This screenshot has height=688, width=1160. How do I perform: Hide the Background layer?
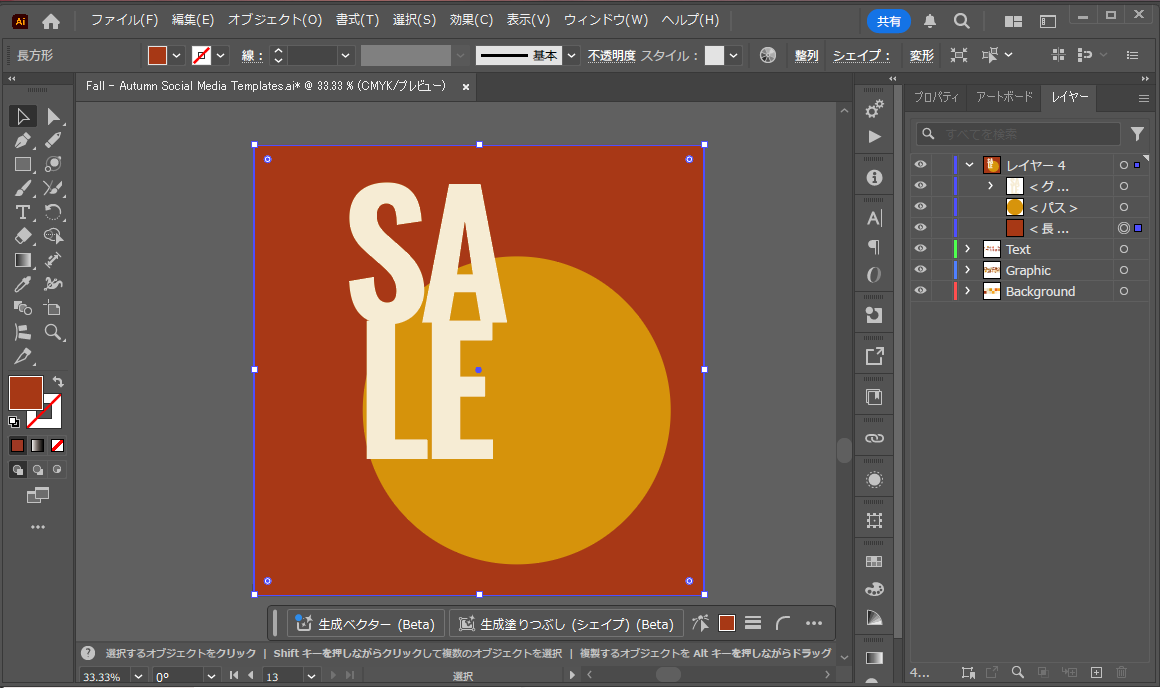[920, 291]
